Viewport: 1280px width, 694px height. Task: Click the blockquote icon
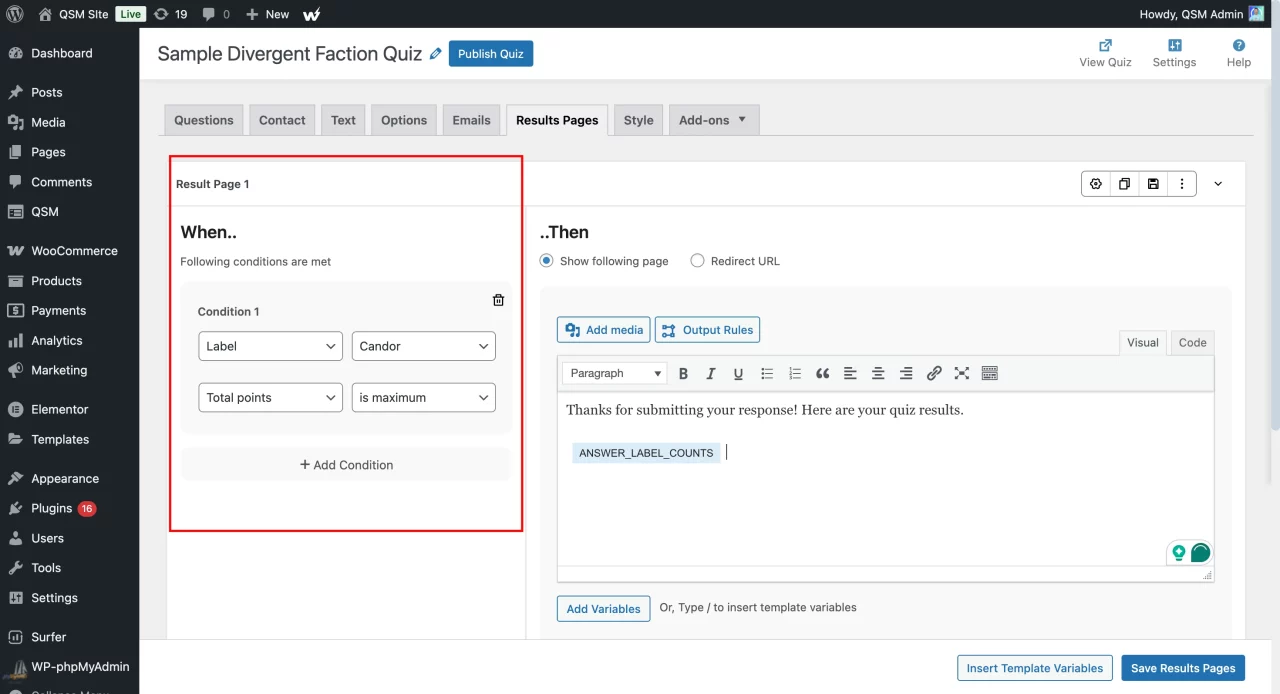point(822,373)
